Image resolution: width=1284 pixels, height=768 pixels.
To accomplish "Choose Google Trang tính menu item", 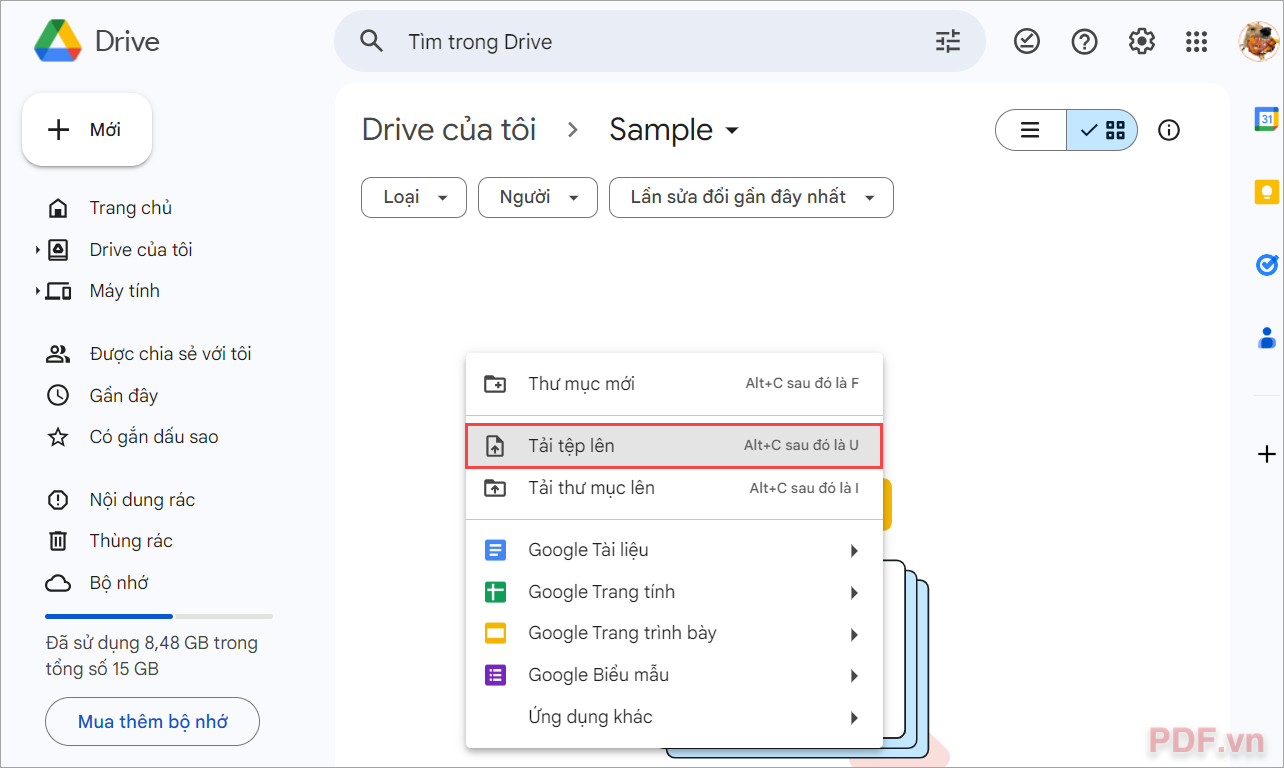I will 674,592.
